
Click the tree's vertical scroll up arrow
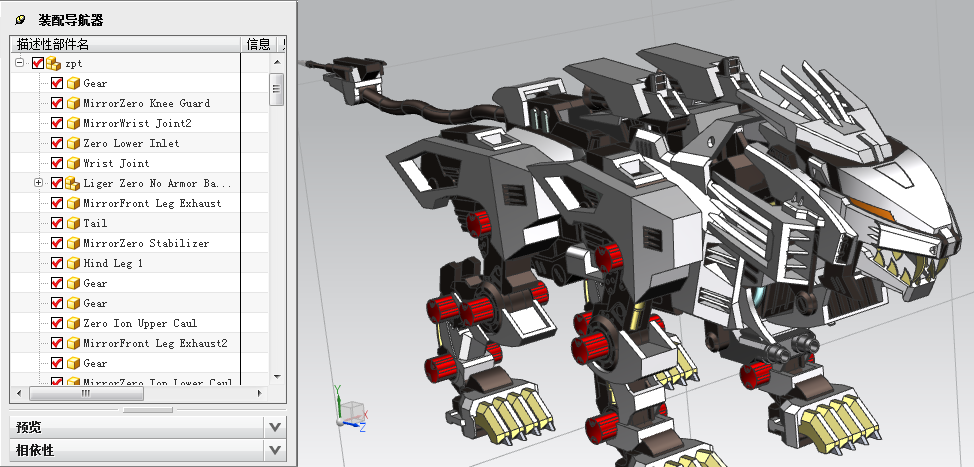coord(277,61)
